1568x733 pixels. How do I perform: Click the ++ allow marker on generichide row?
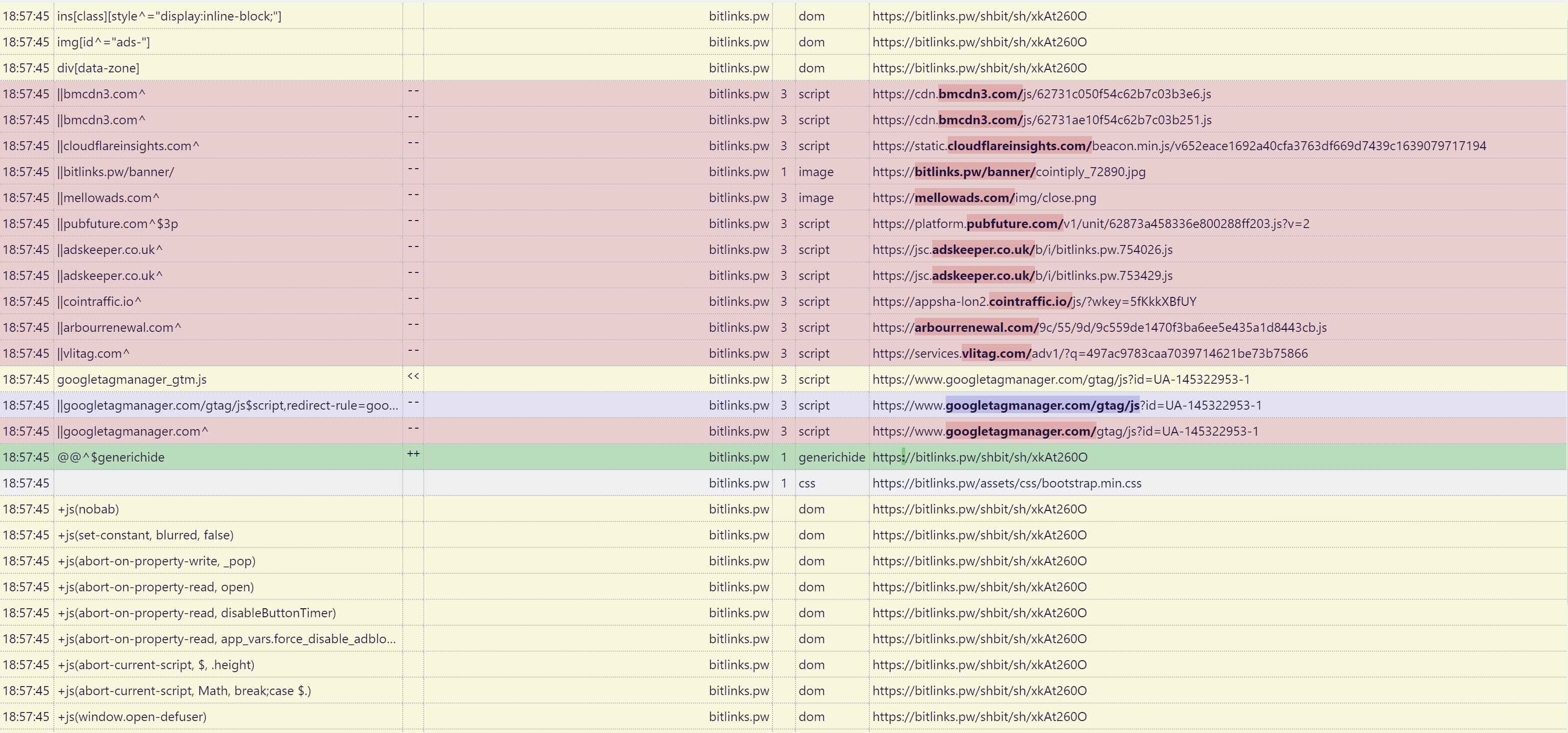[x=413, y=454]
